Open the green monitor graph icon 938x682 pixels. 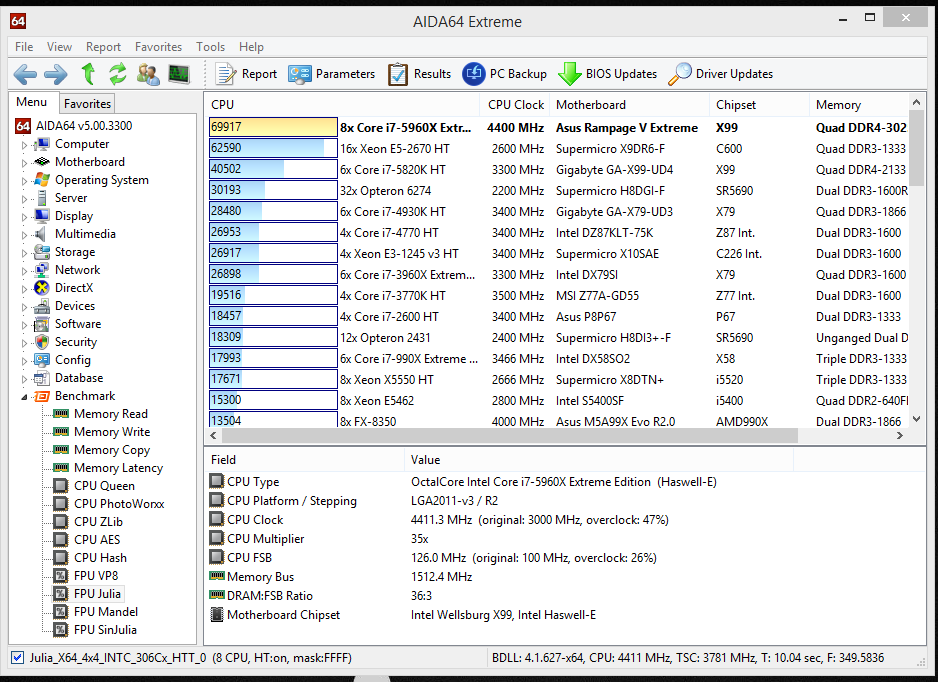tap(179, 74)
